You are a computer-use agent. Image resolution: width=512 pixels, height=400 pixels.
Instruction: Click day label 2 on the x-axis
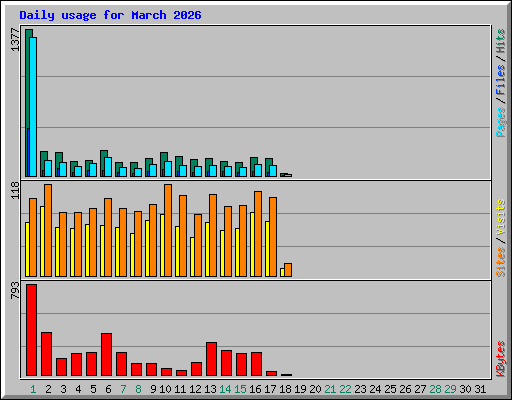(48, 389)
